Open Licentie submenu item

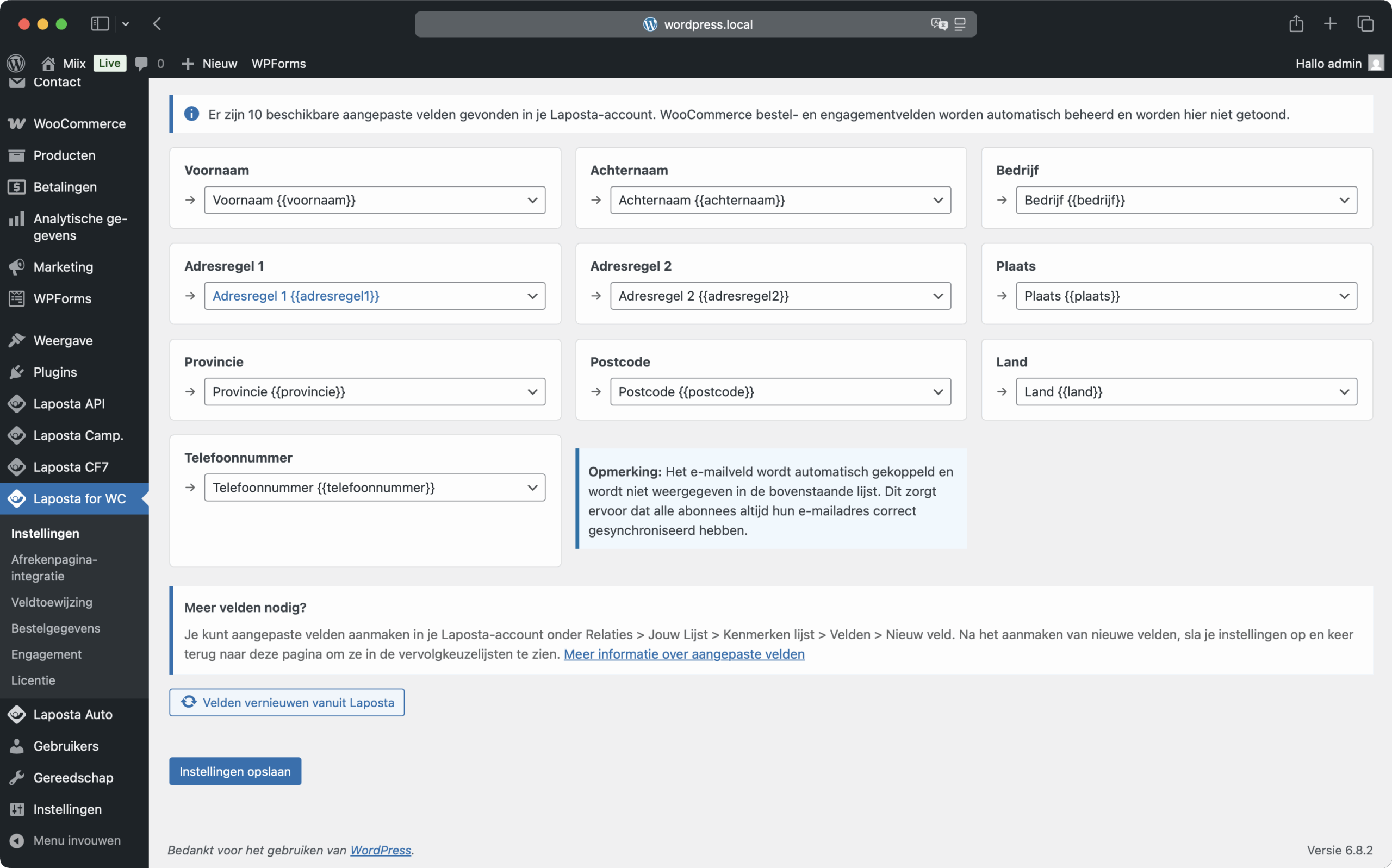pos(33,680)
